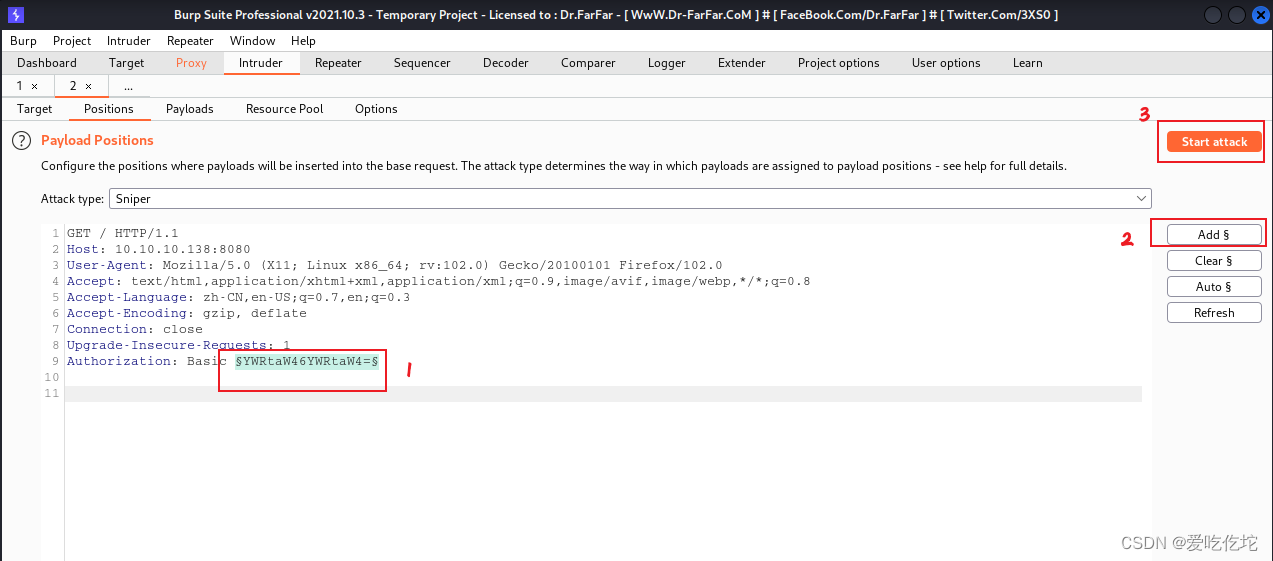Close Intruder attack tab 2

click(88, 86)
